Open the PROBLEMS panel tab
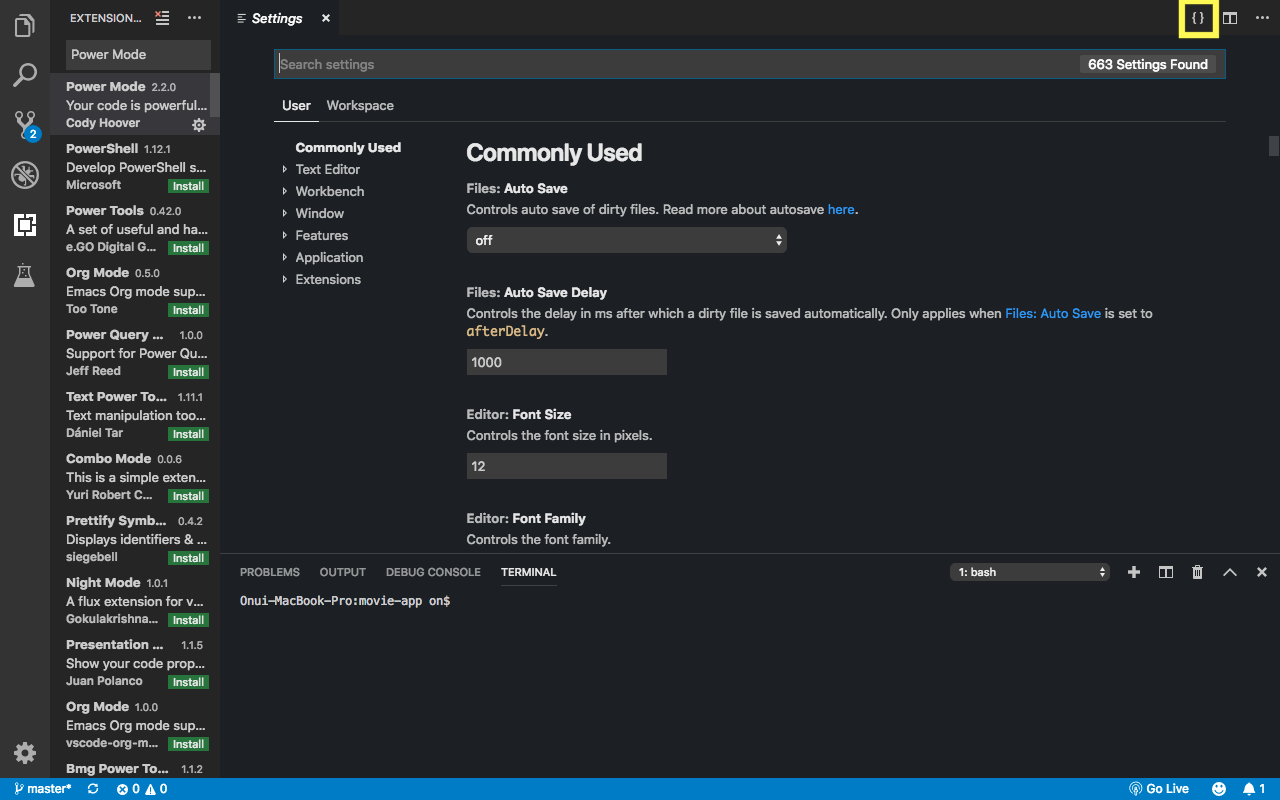This screenshot has width=1280, height=800. coord(270,572)
